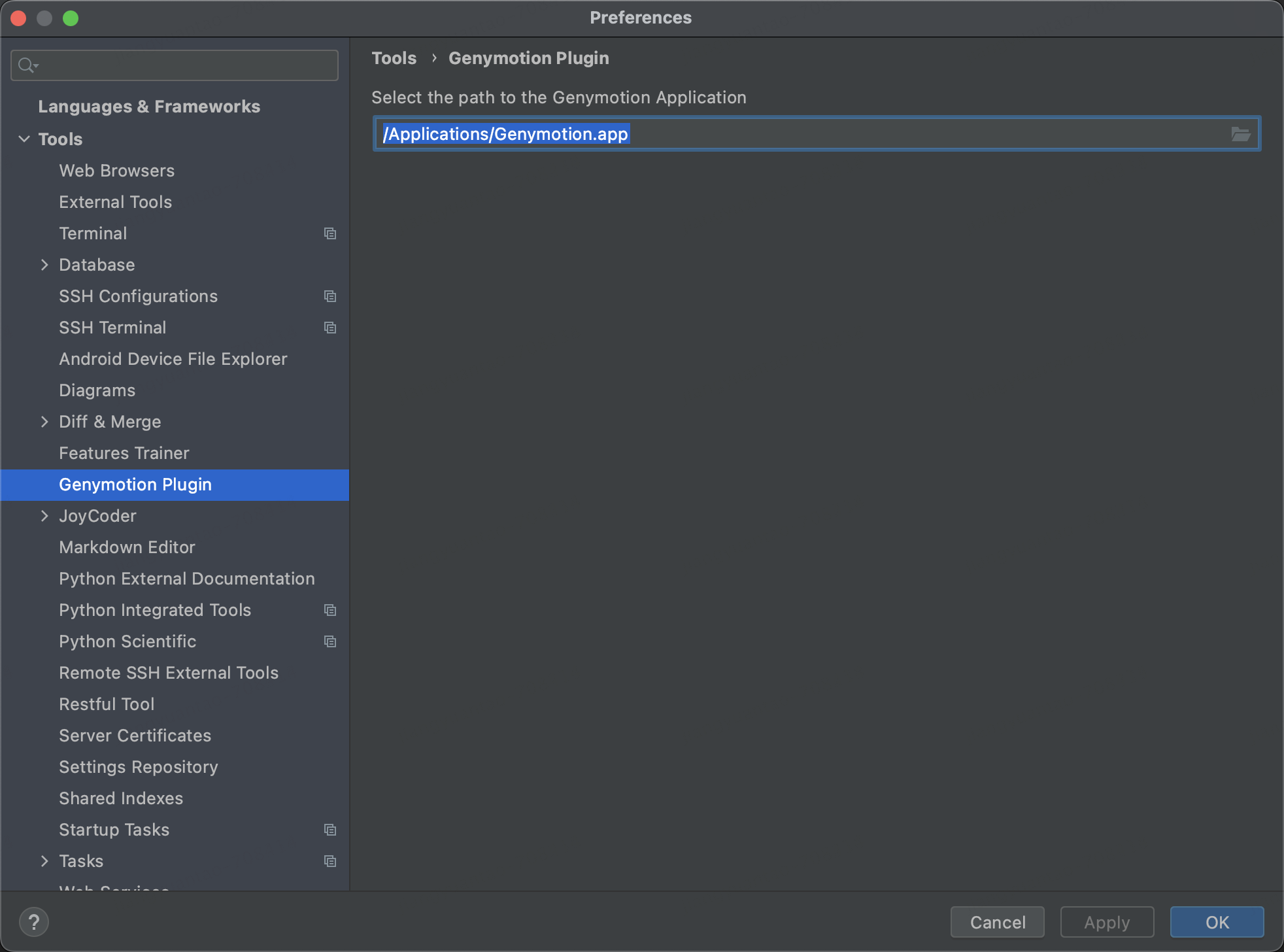Viewport: 1284px width, 952px height.
Task: Click the search magnifier icon
Action: [x=27, y=65]
